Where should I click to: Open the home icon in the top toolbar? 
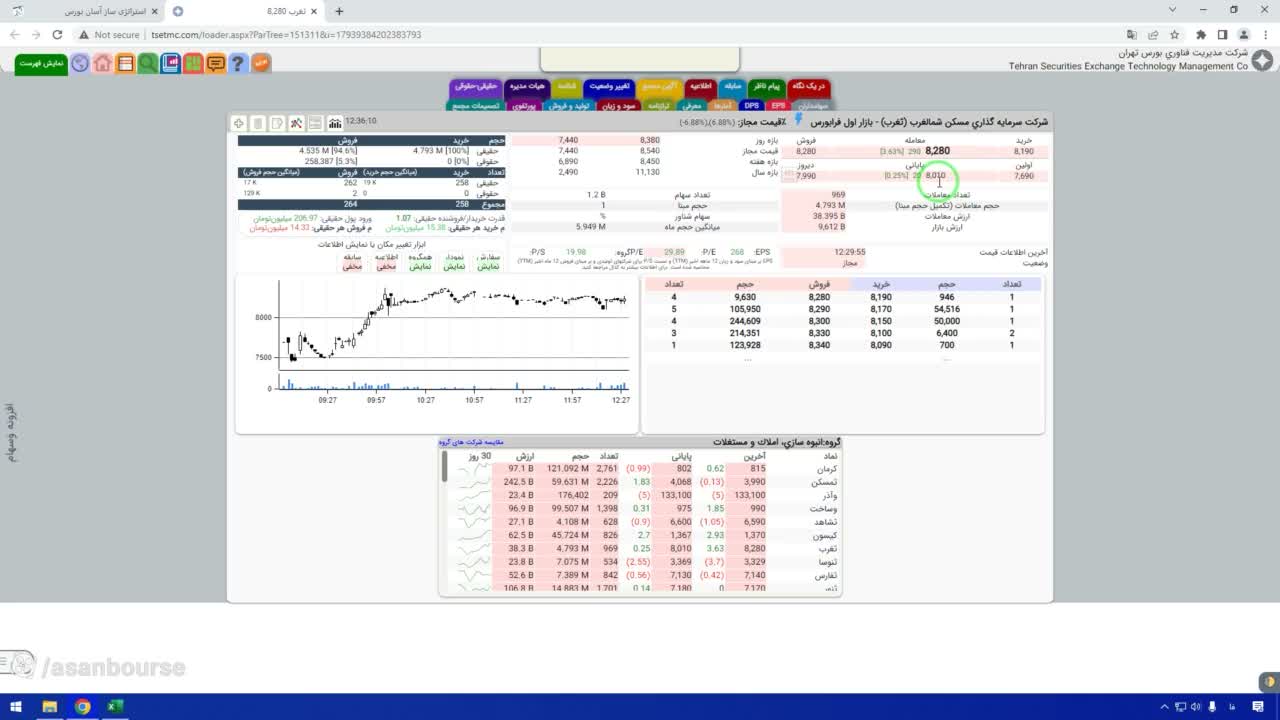click(x=102, y=63)
